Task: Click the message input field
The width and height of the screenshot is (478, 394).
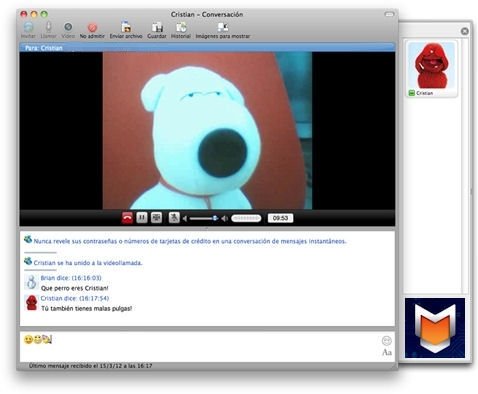Action: tap(207, 347)
